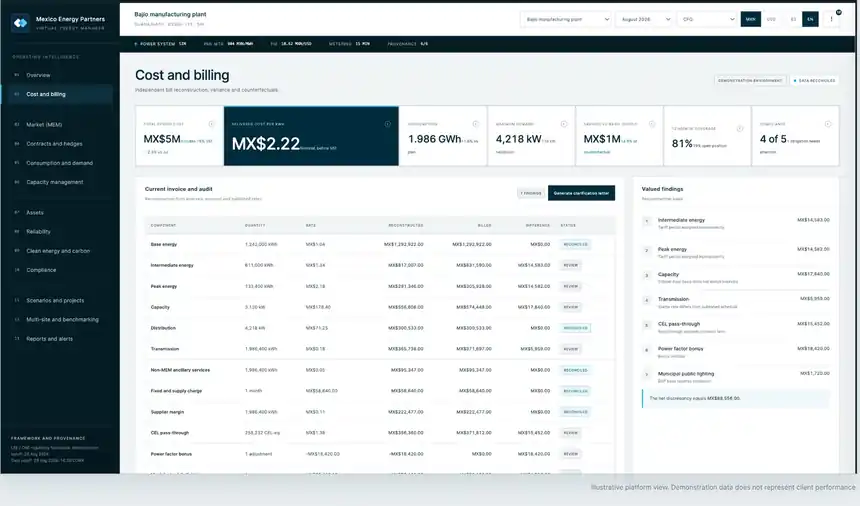Open info icon on the 81% coverage card
Viewport: 860px width, 506px height.
(740, 128)
